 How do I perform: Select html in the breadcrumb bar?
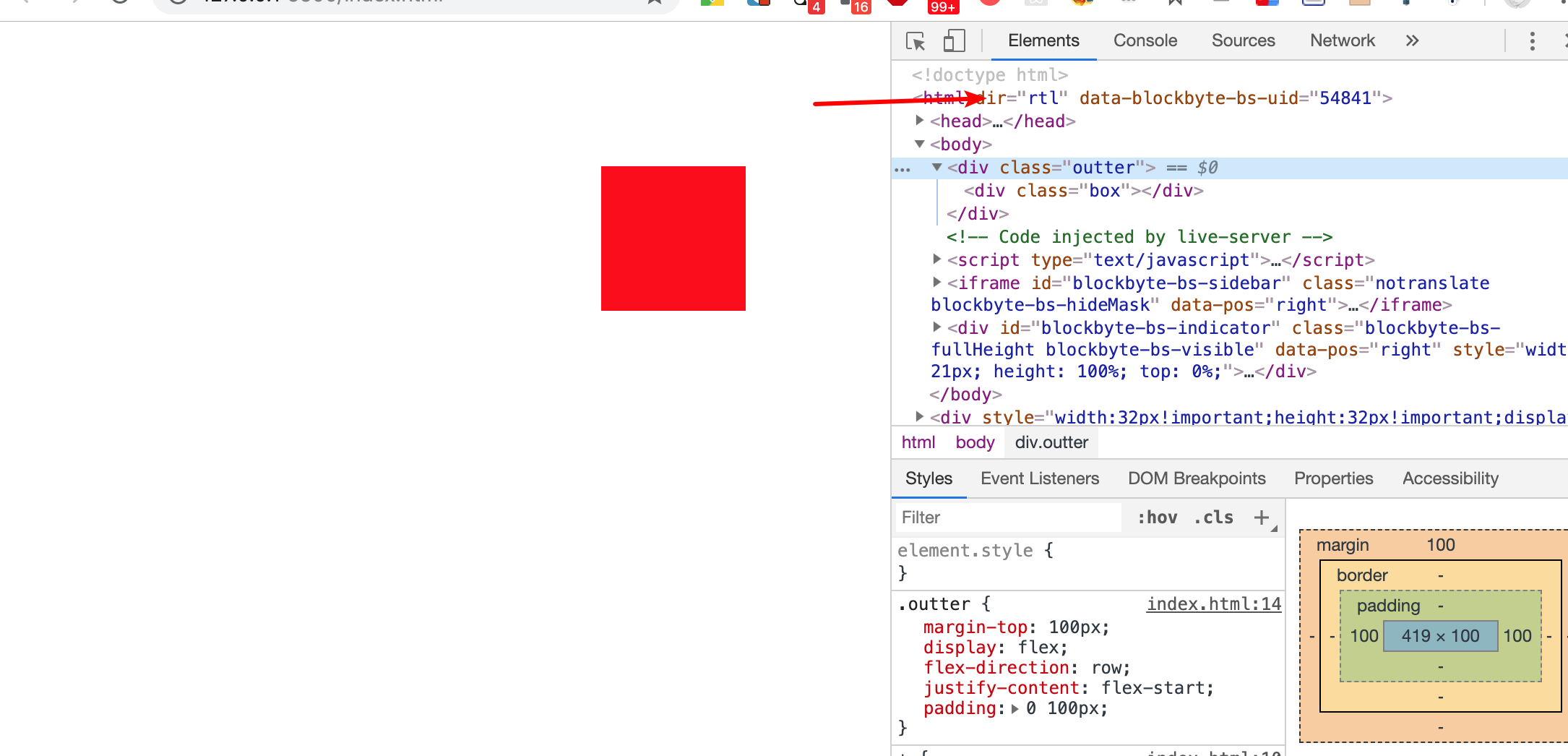coord(918,442)
